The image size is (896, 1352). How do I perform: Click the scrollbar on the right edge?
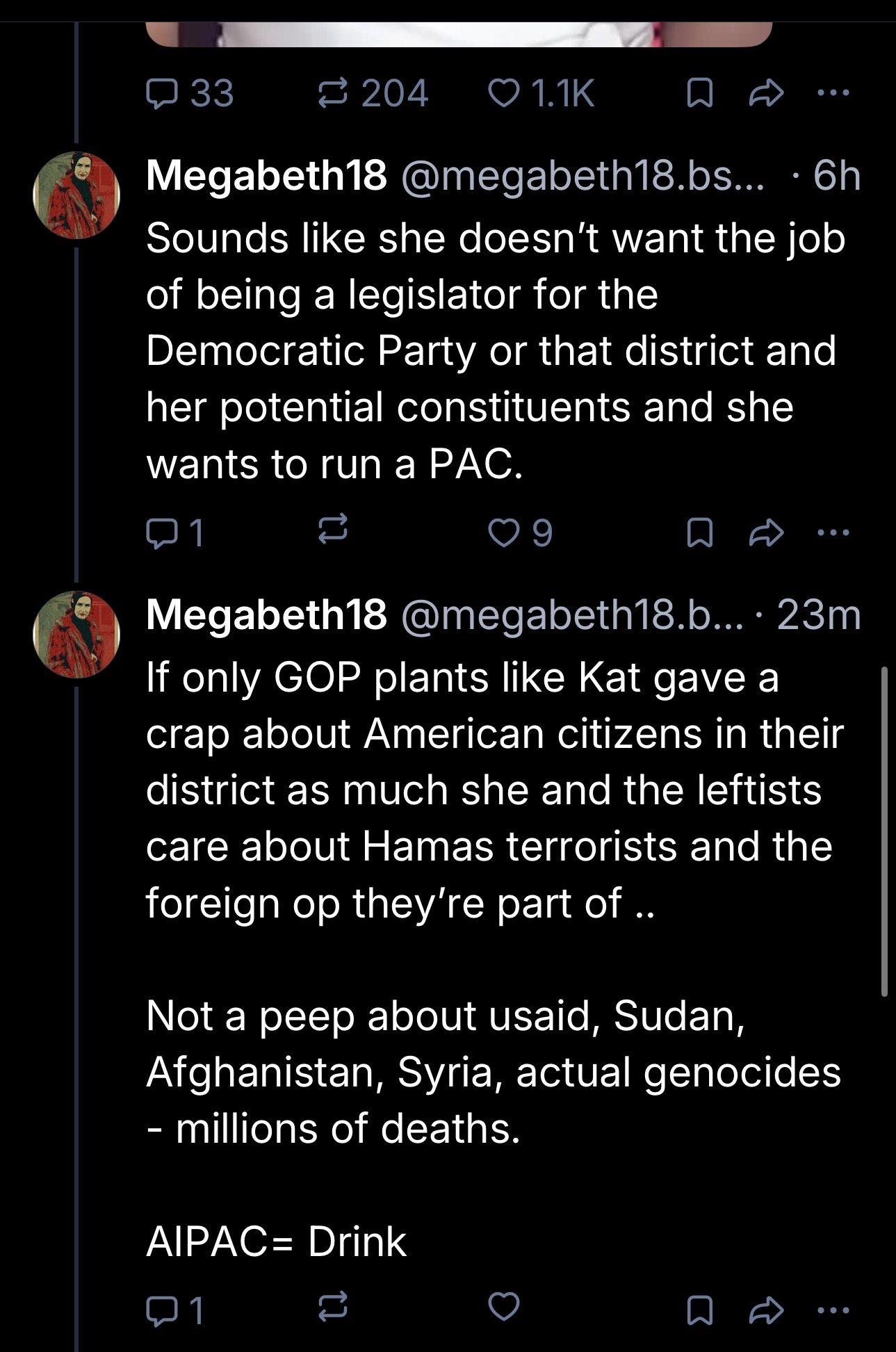click(x=884, y=831)
